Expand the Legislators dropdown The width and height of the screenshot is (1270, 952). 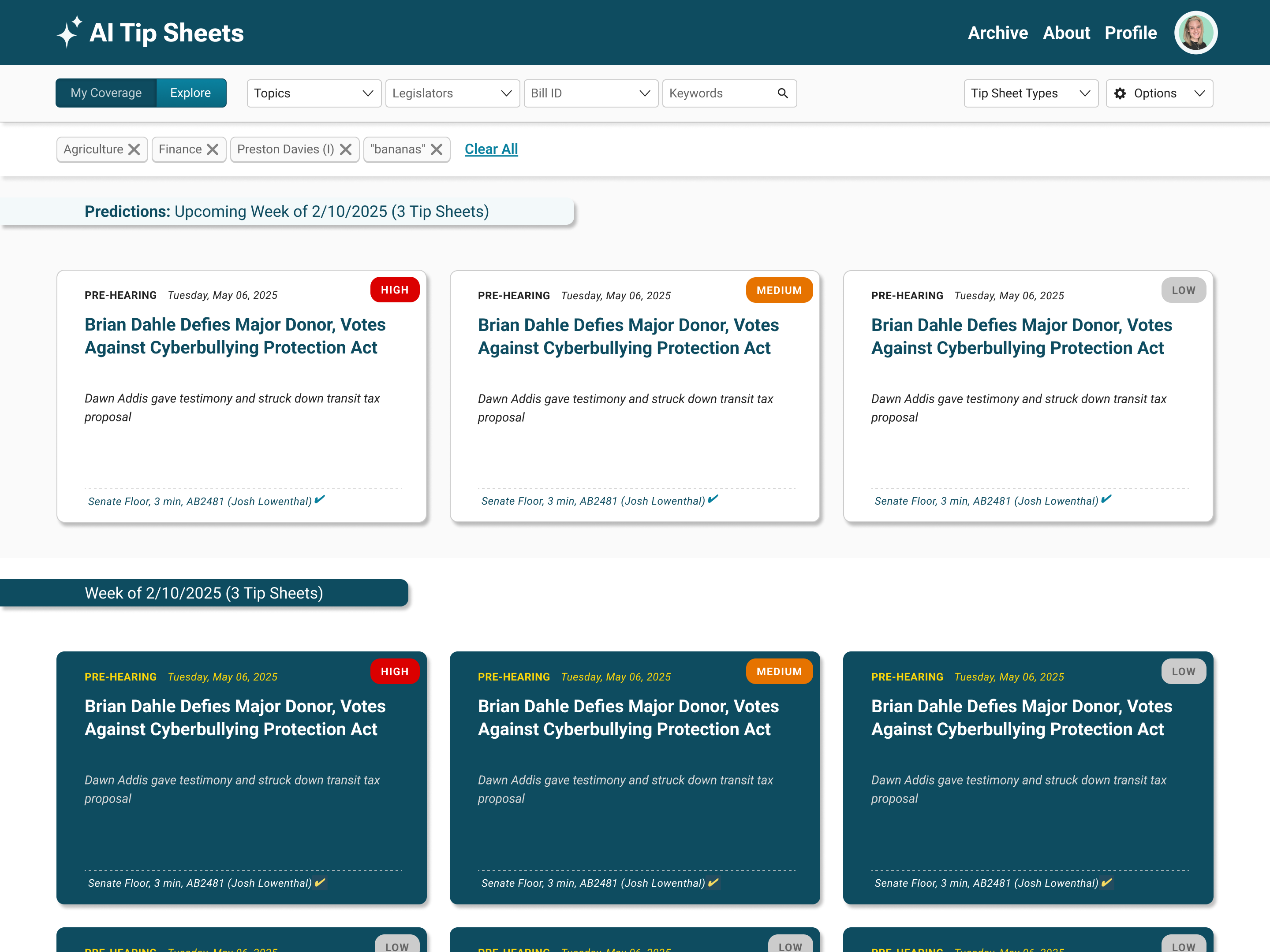[x=452, y=93]
